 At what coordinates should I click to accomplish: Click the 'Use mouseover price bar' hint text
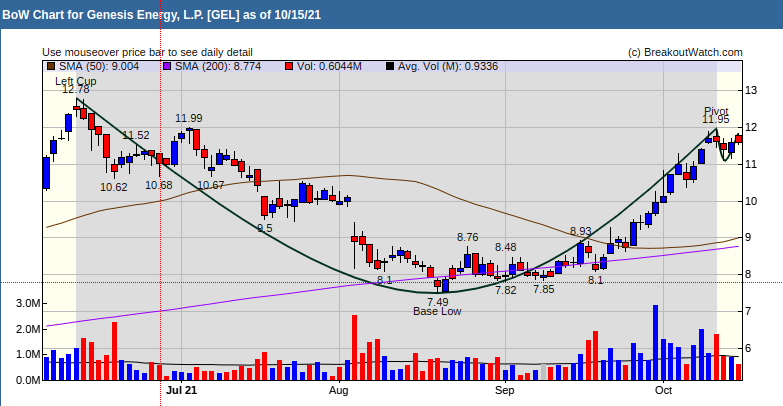[x=147, y=52]
